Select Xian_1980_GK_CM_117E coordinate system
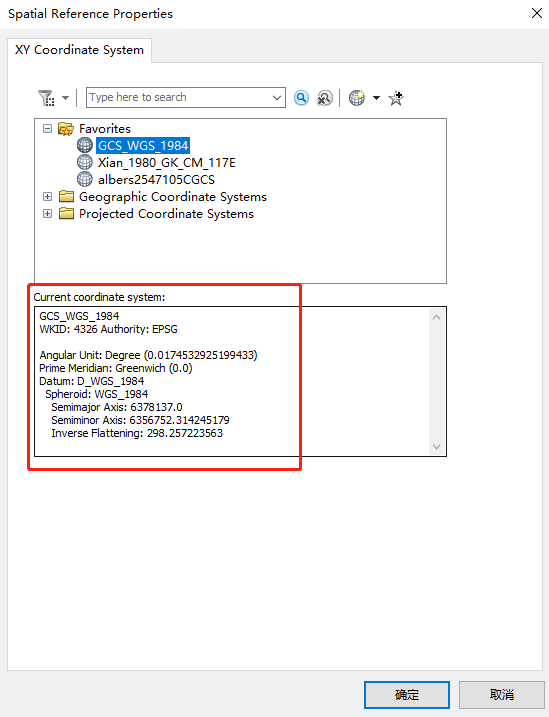This screenshot has height=717, width=549. (x=166, y=163)
